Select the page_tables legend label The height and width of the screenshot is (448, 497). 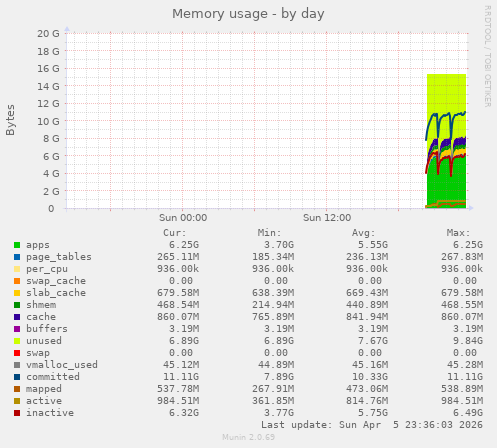click(x=59, y=257)
